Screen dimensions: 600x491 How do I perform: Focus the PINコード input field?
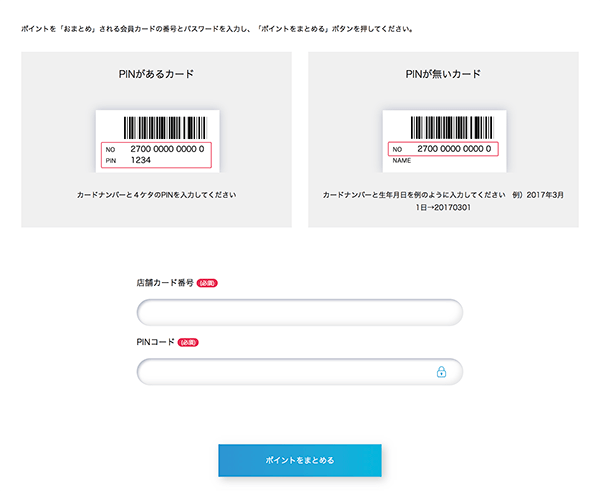(x=300, y=372)
